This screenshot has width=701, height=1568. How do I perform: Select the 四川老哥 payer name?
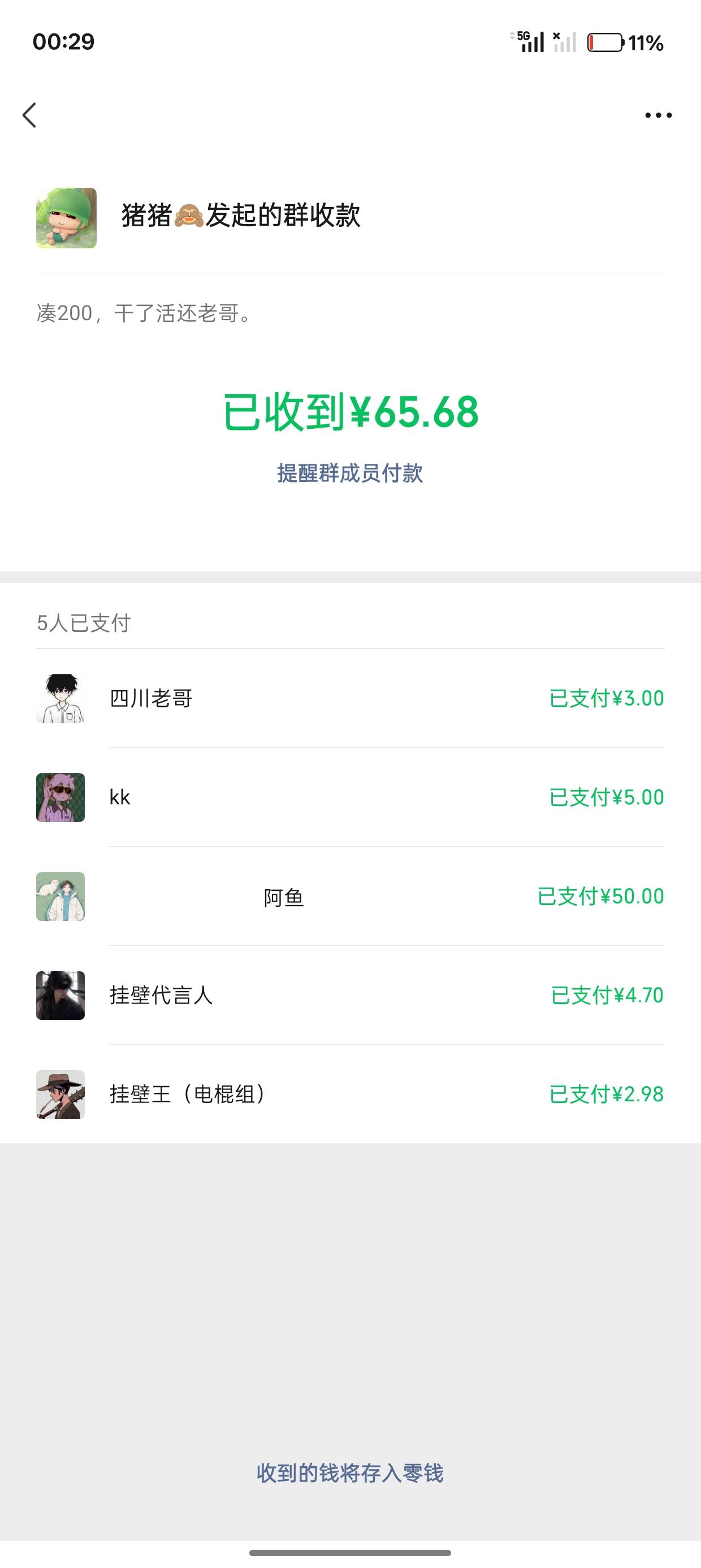(151, 698)
